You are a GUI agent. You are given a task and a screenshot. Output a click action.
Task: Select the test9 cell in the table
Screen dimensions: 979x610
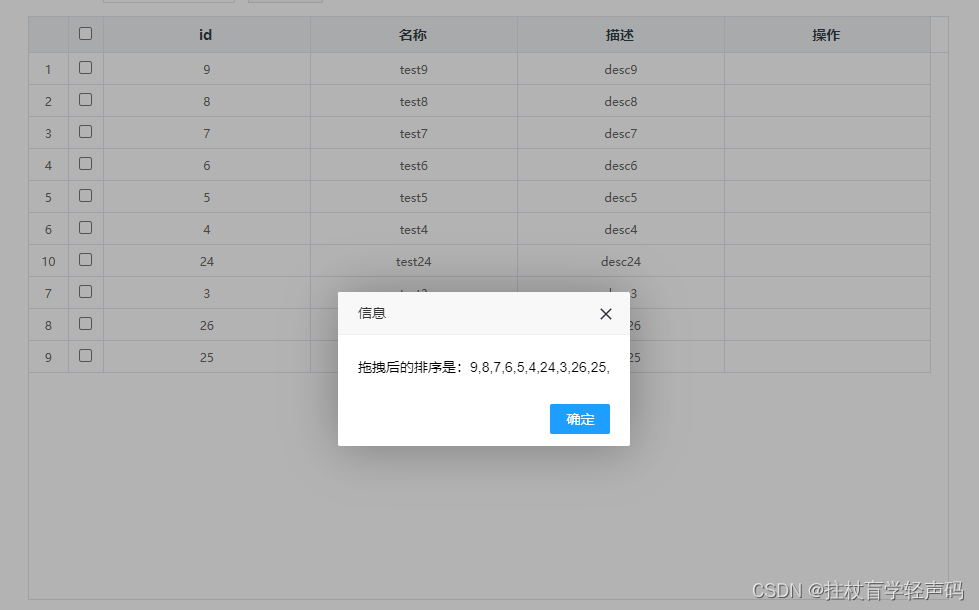tap(413, 68)
